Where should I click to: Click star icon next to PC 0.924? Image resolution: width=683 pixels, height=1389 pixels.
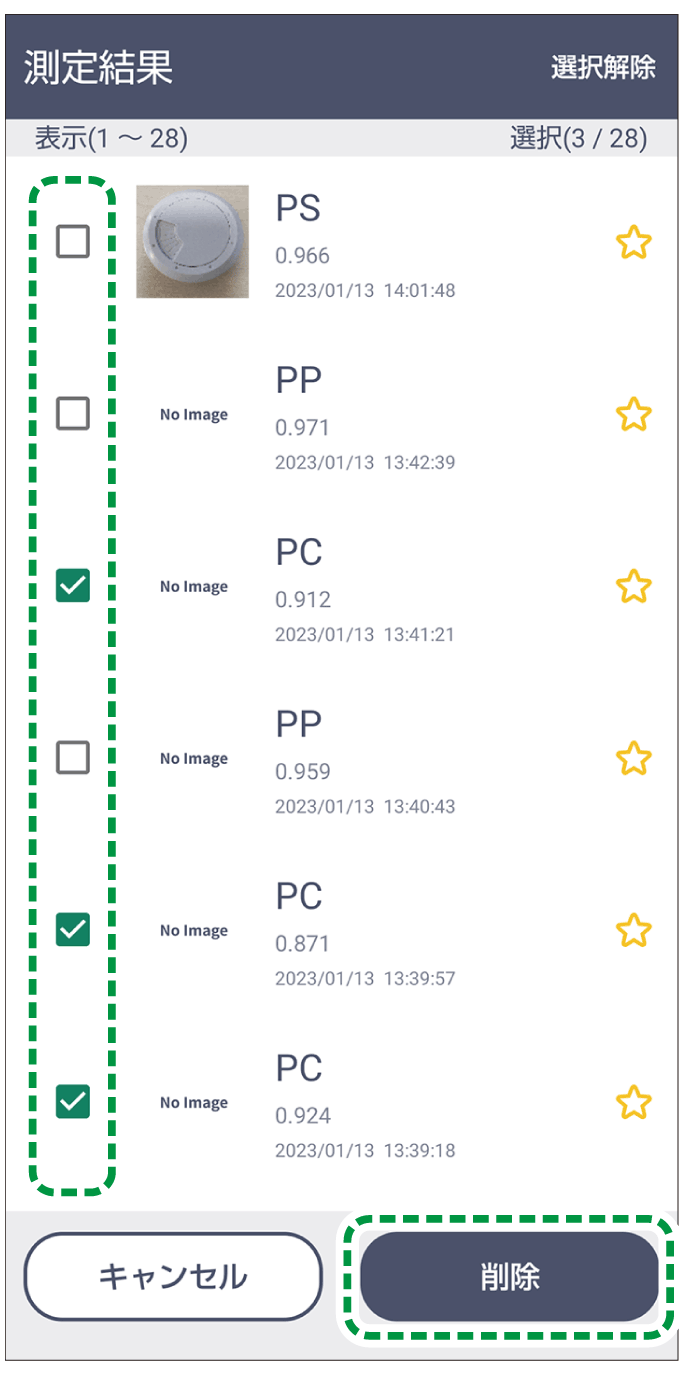tap(633, 1102)
